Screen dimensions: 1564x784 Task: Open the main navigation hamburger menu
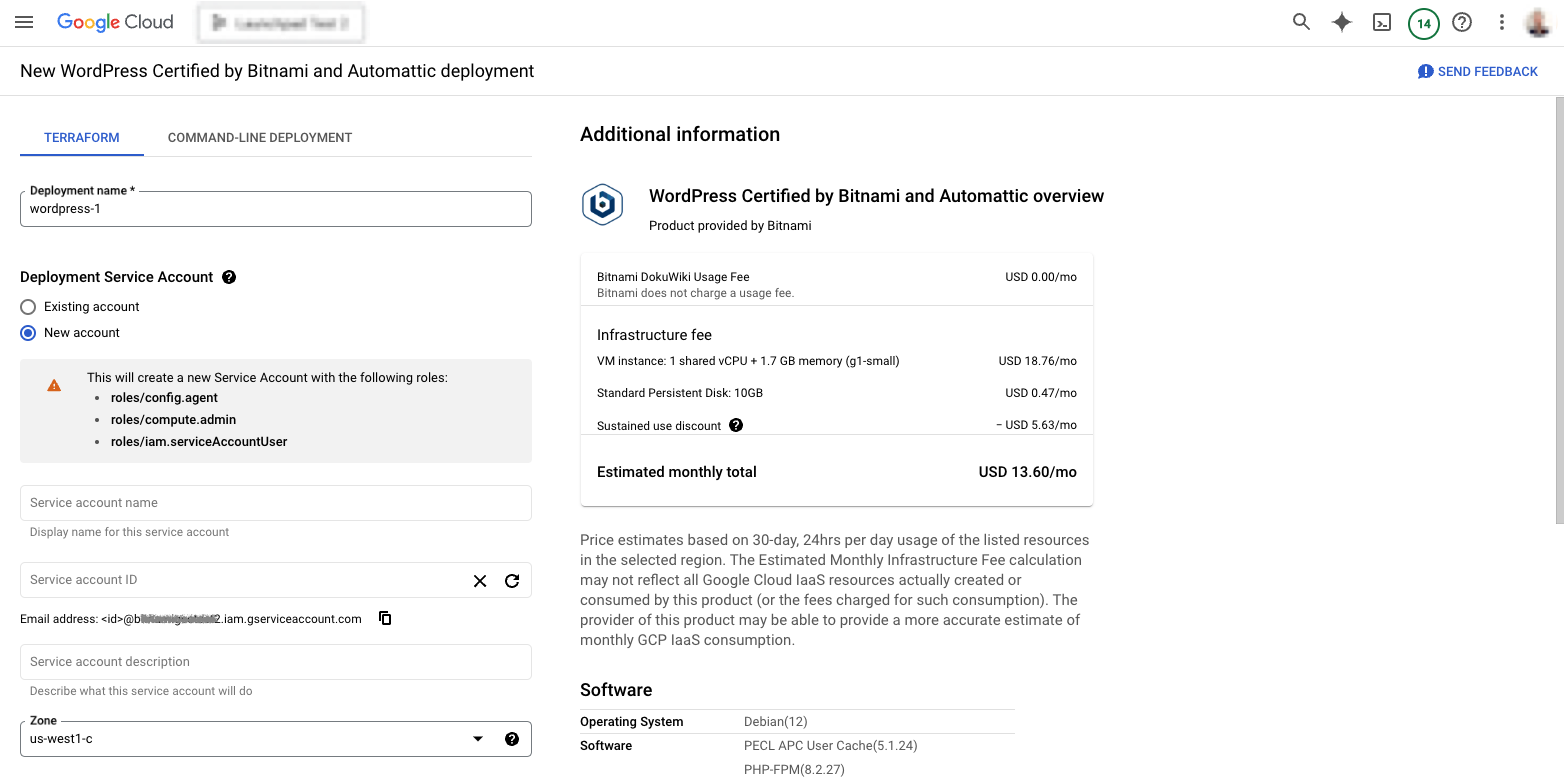24,22
